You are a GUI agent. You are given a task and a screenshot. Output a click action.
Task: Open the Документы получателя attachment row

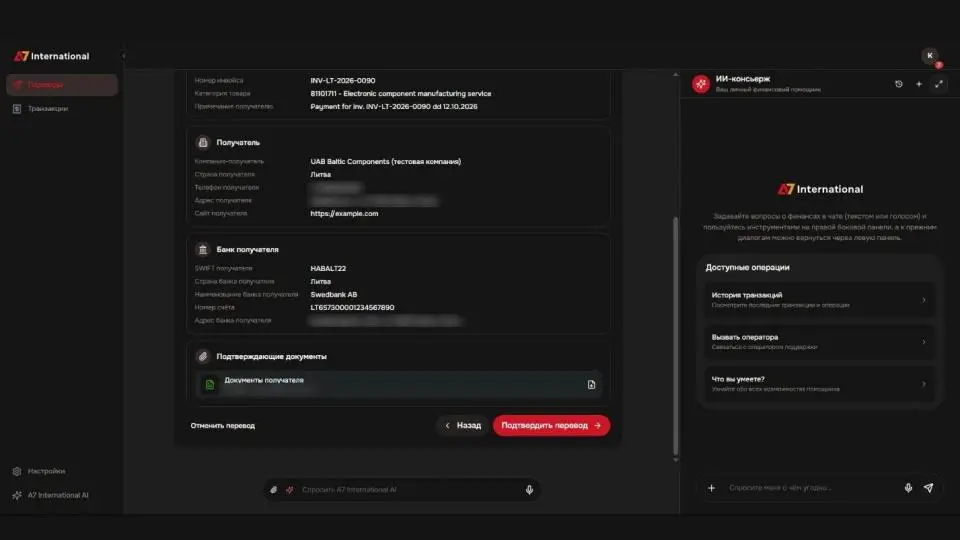[399, 384]
